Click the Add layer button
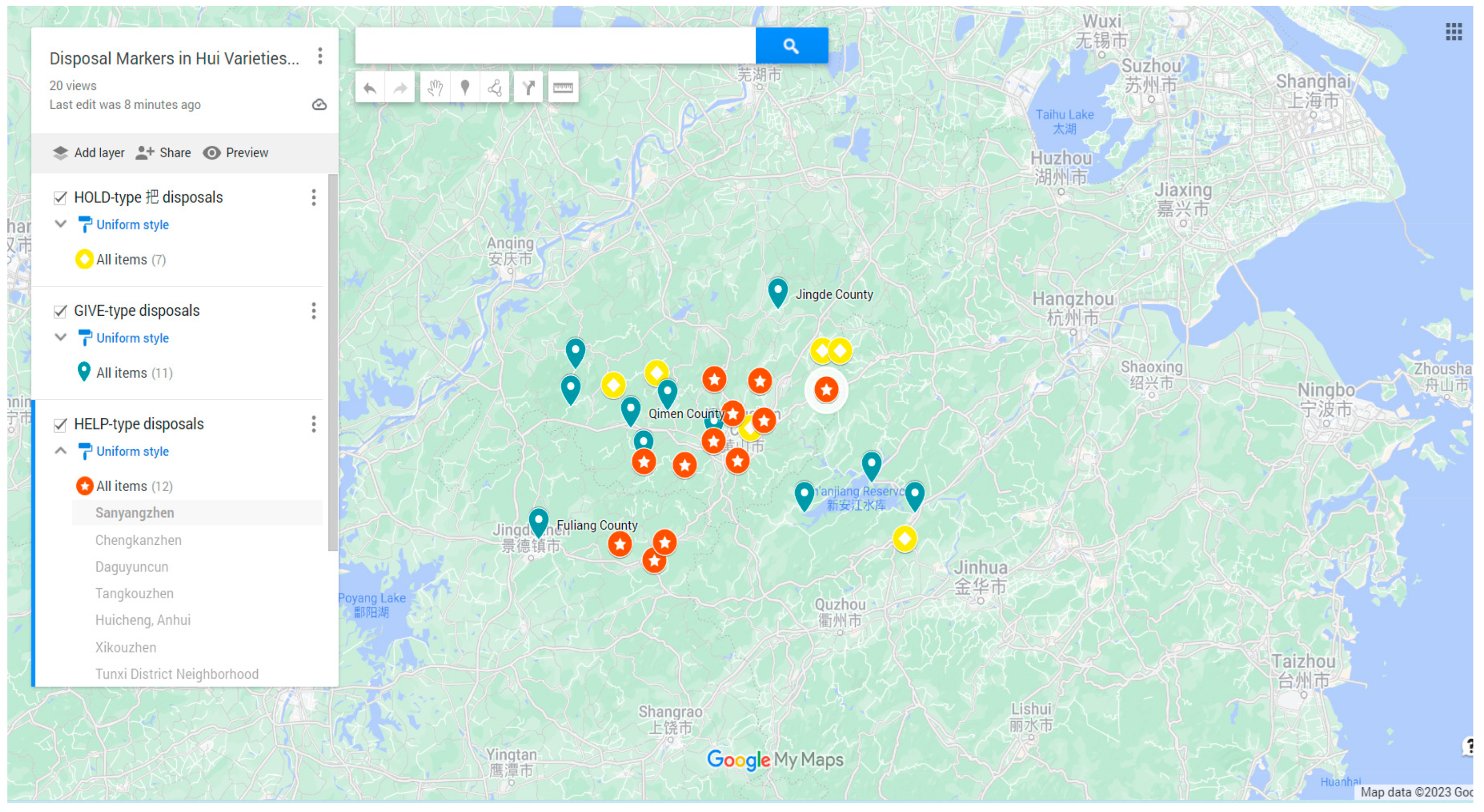 pyautogui.click(x=89, y=153)
